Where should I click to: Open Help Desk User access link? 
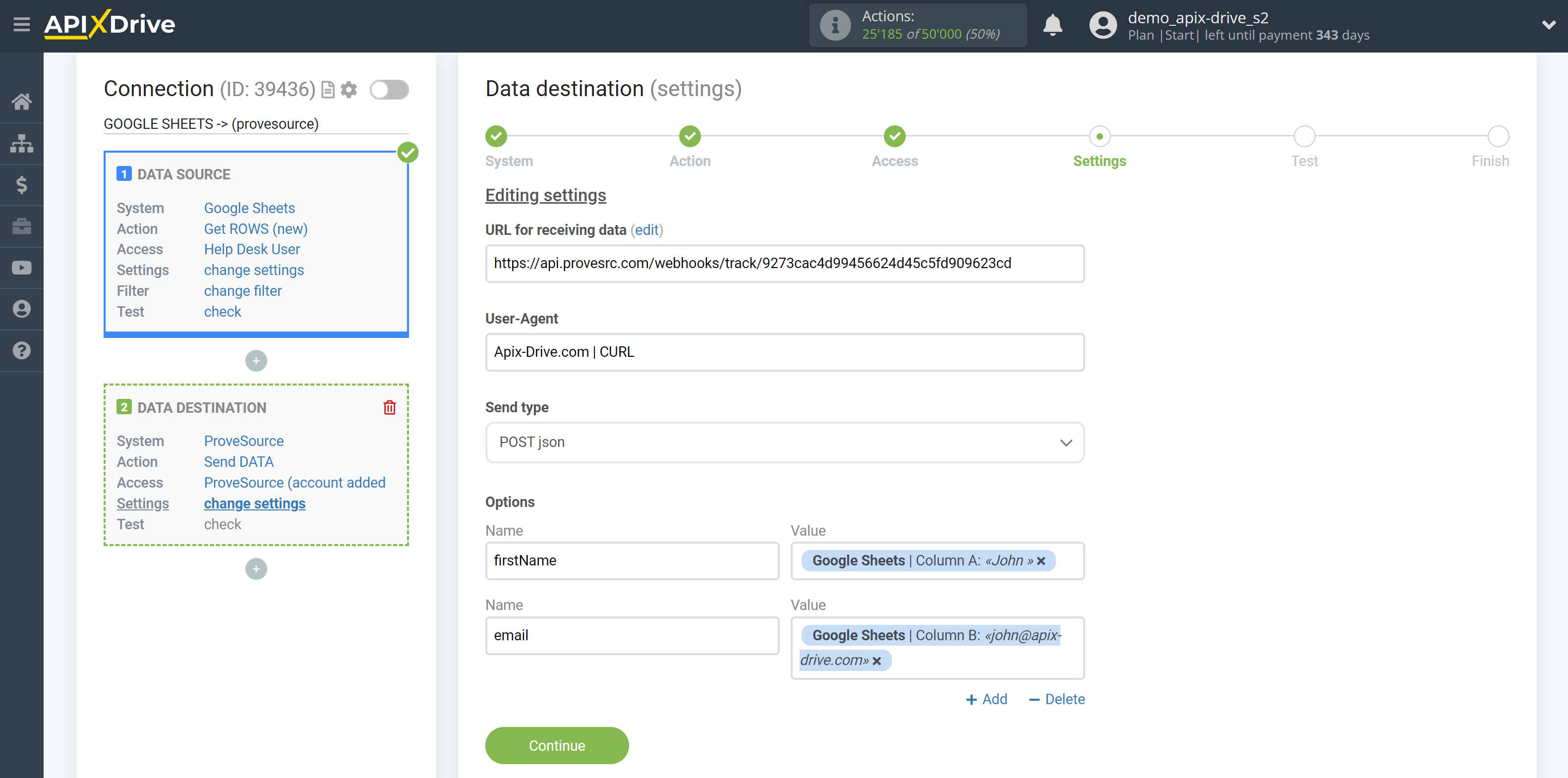(x=252, y=249)
